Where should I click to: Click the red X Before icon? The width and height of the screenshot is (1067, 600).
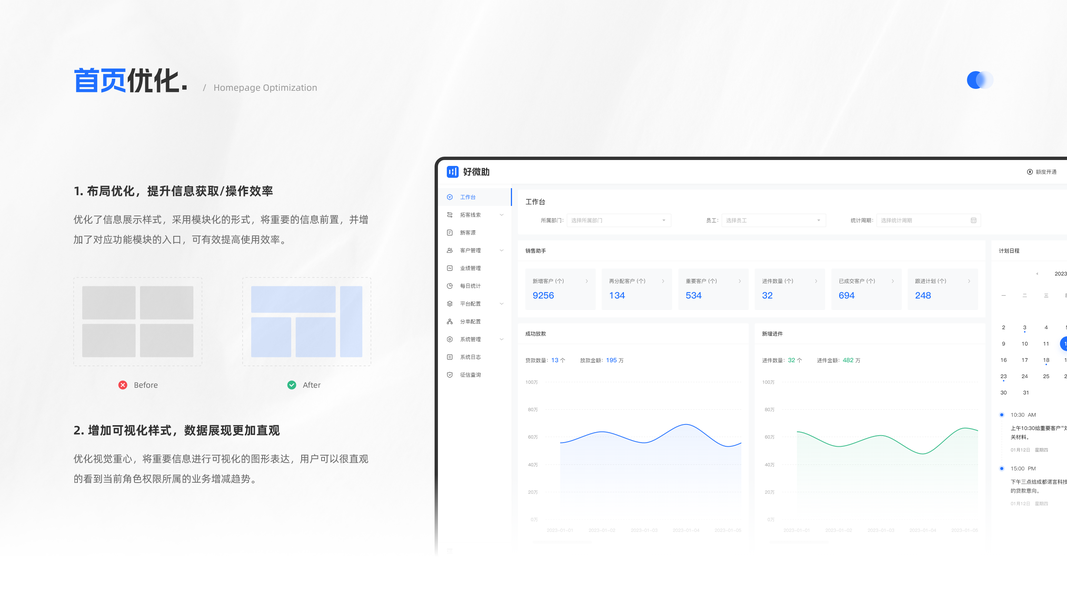pyautogui.click(x=122, y=385)
